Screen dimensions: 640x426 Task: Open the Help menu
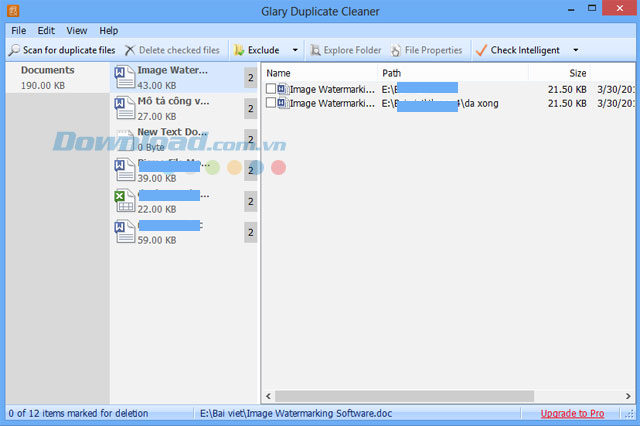point(109,31)
